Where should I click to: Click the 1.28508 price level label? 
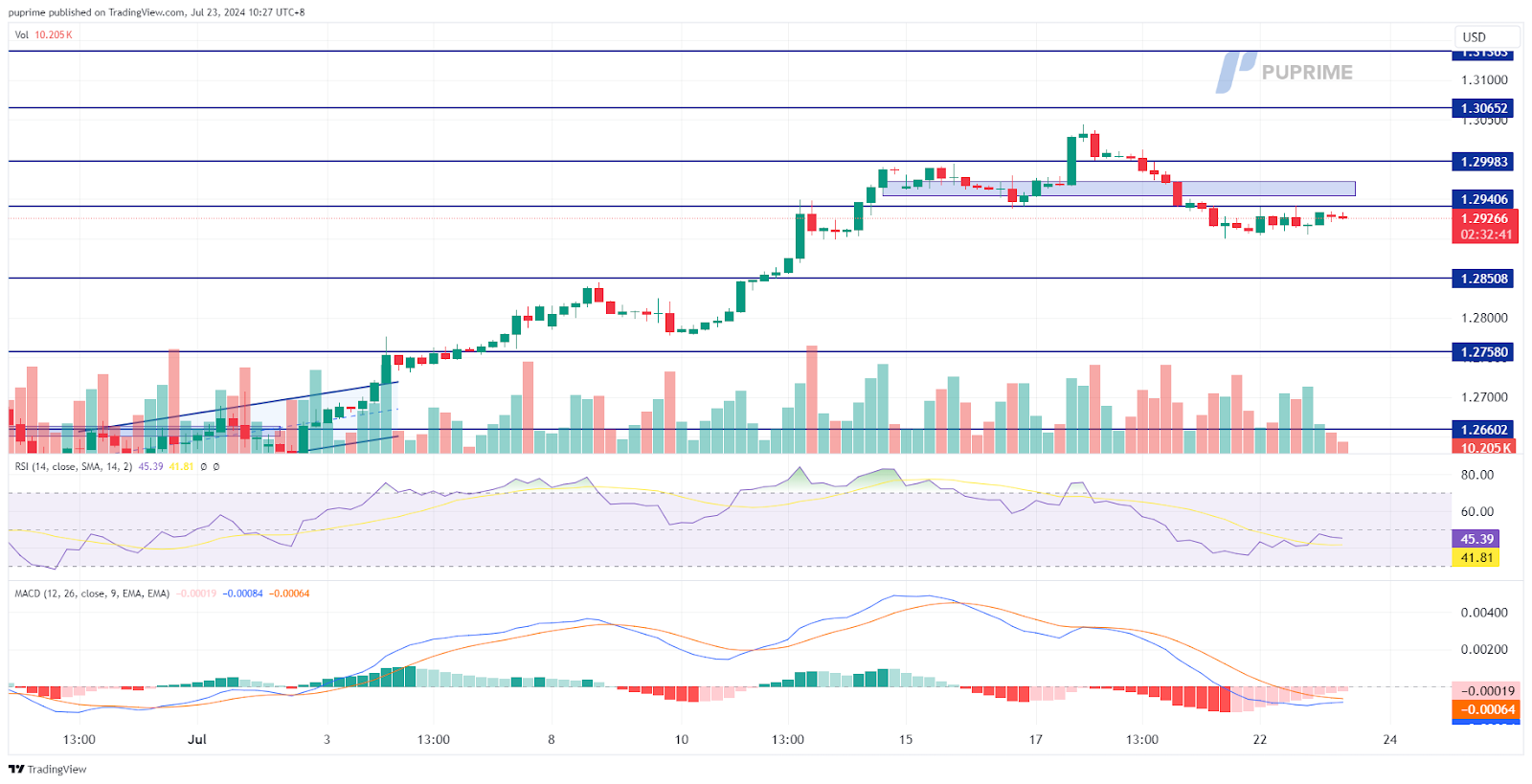(x=1483, y=279)
